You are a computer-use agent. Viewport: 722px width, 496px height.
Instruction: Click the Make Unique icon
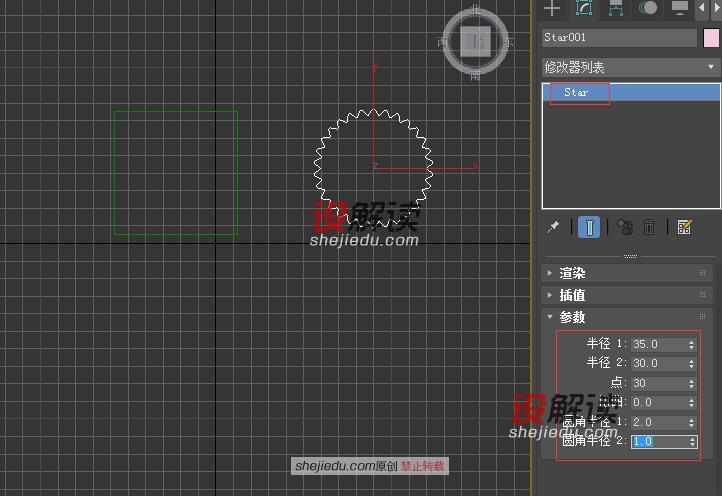tap(625, 228)
